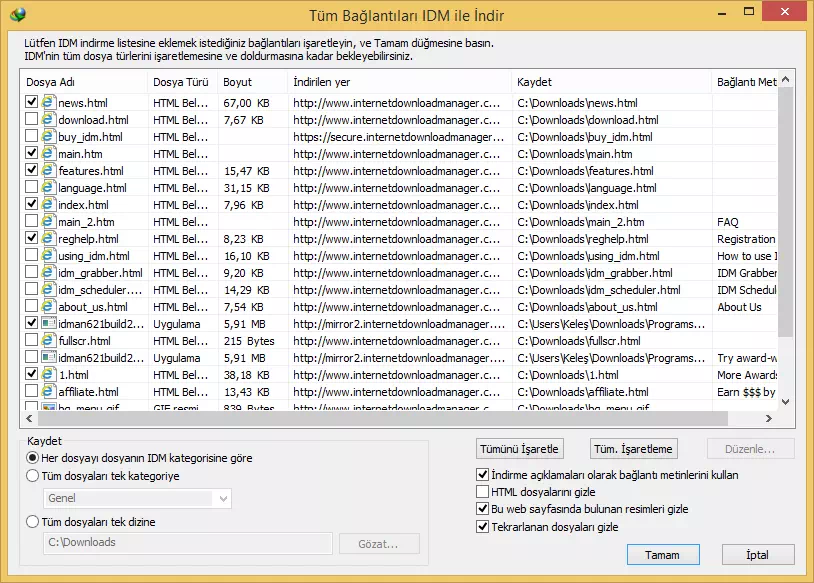Maximize the dialog window
Viewport: 814px width, 583px height.
tap(749, 11)
